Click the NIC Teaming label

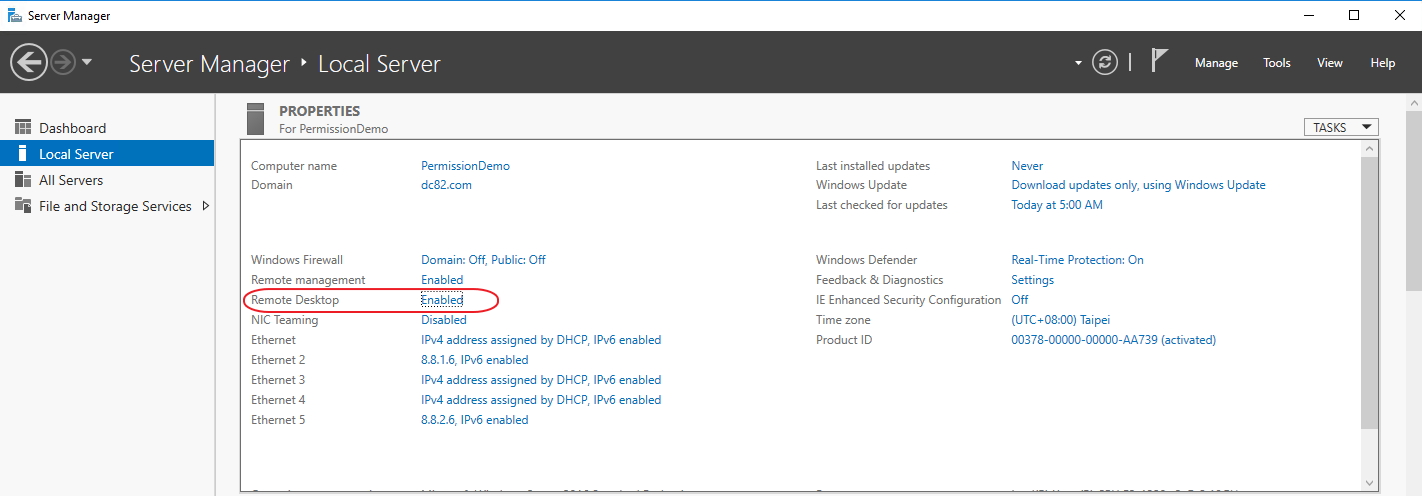point(284,320)
